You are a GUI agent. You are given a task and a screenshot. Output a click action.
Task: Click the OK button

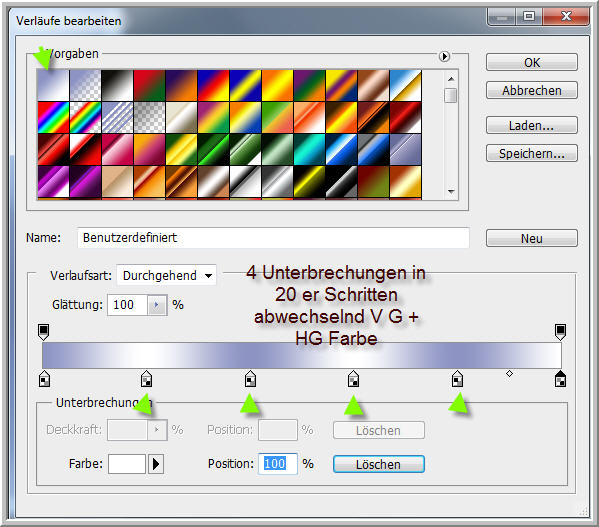pyautogui.click(x=532, y=62)
